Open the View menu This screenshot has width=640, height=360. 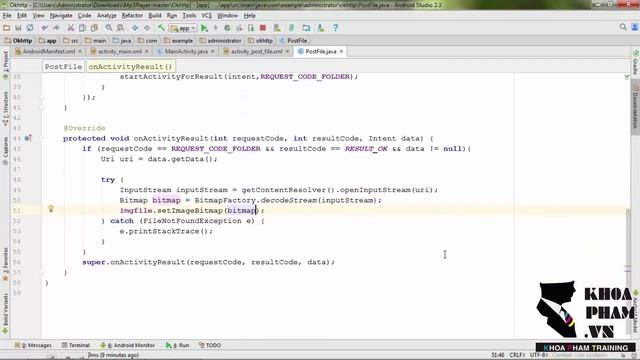tap(38, 16)
